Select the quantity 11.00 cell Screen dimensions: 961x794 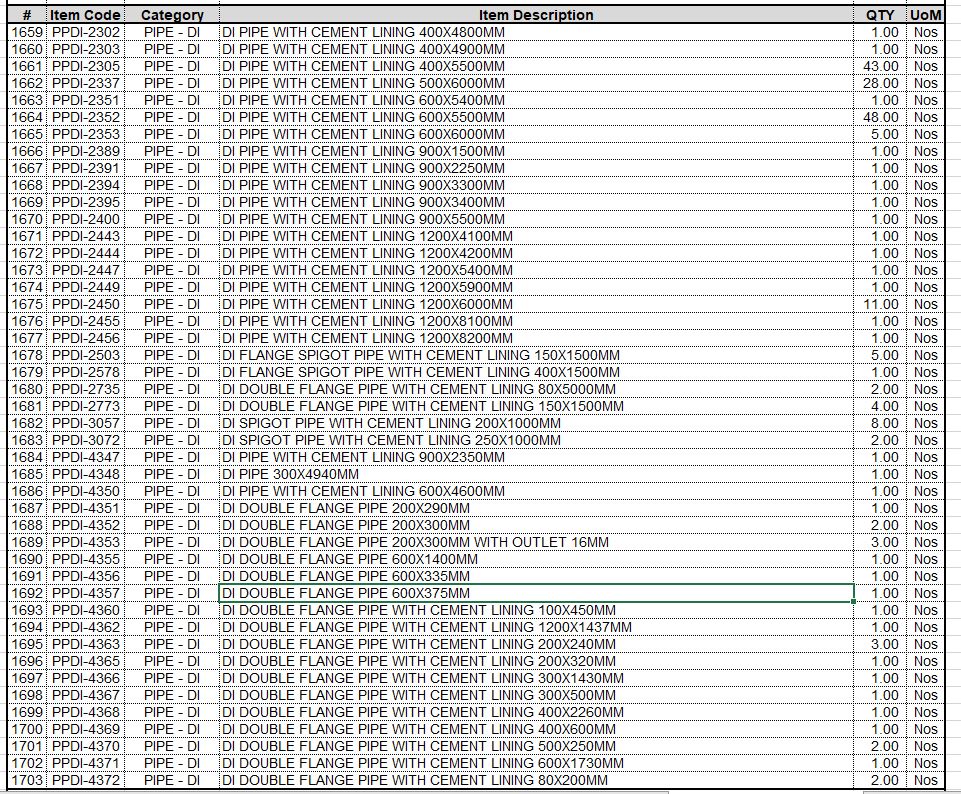[x=880, y=304]
